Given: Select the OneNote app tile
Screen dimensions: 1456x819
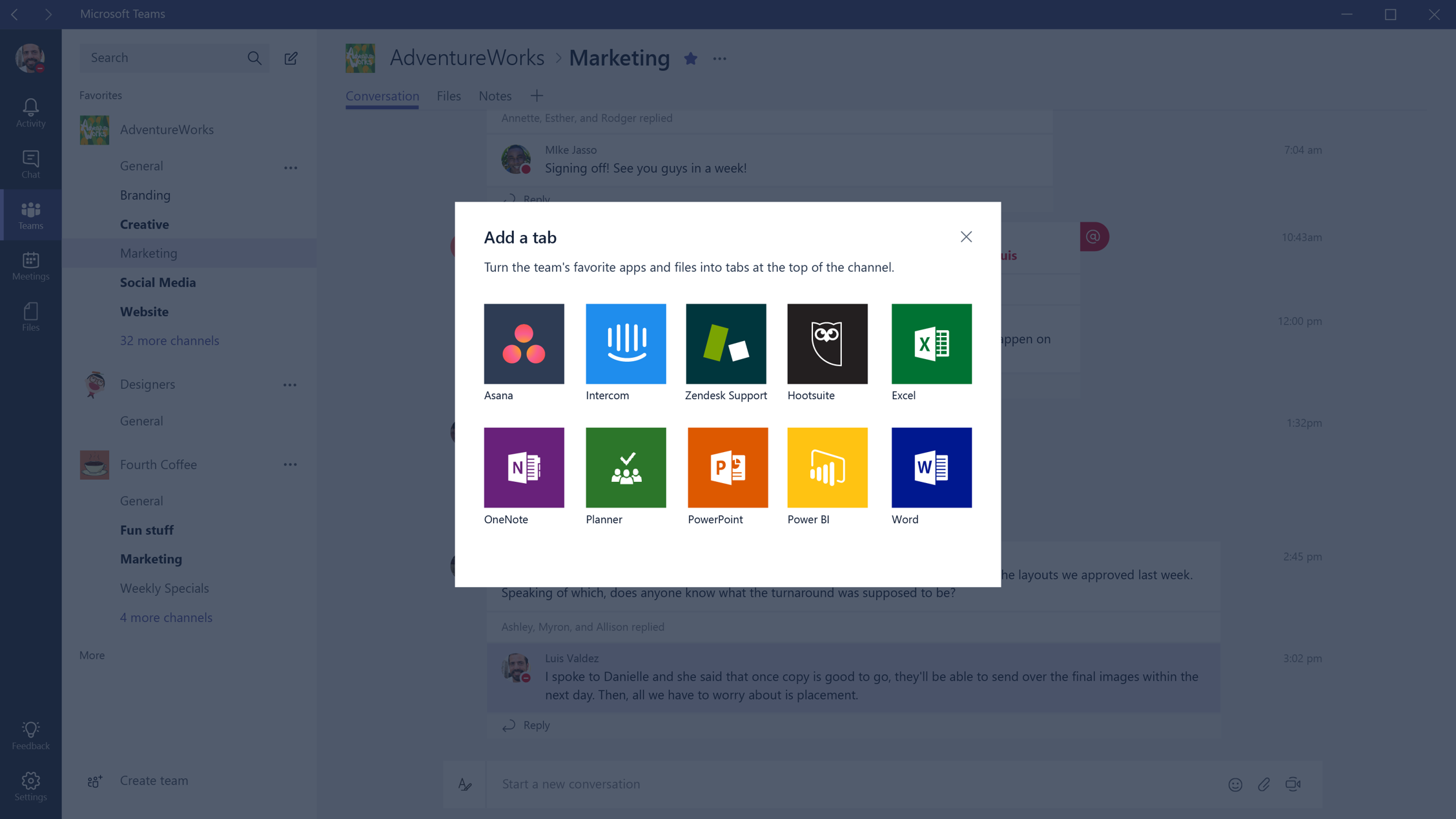Looking at the screenshot, I should coord(524,467).
